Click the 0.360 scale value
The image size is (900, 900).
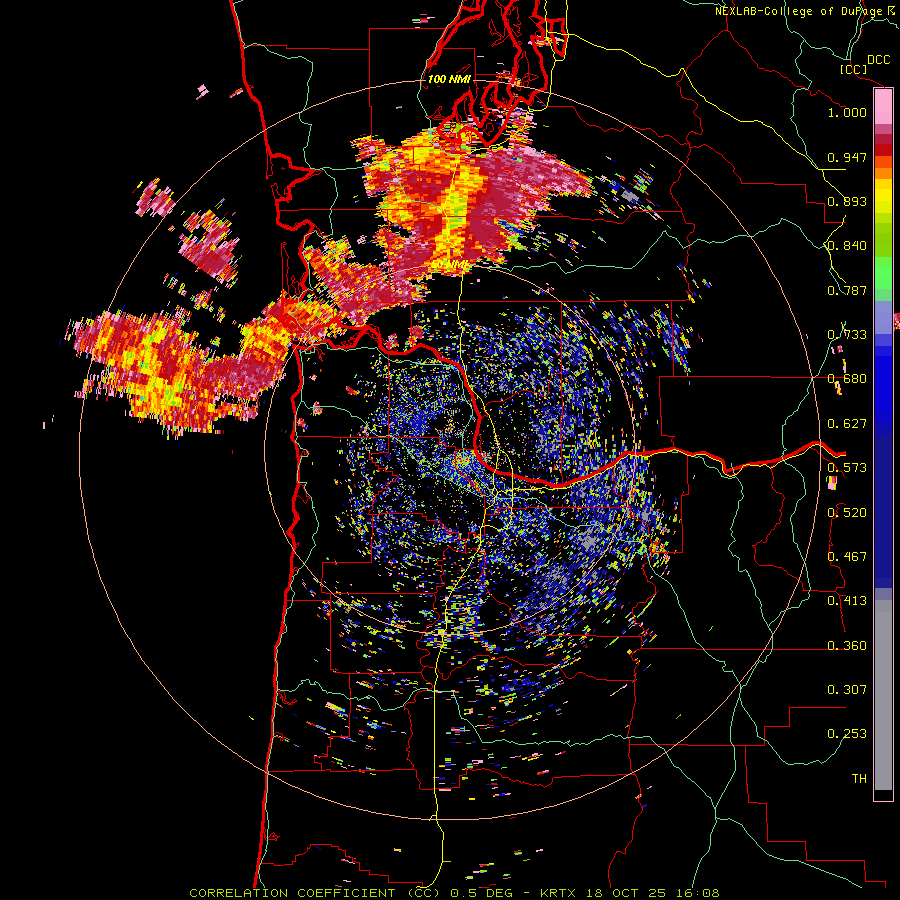coord(847,646)
